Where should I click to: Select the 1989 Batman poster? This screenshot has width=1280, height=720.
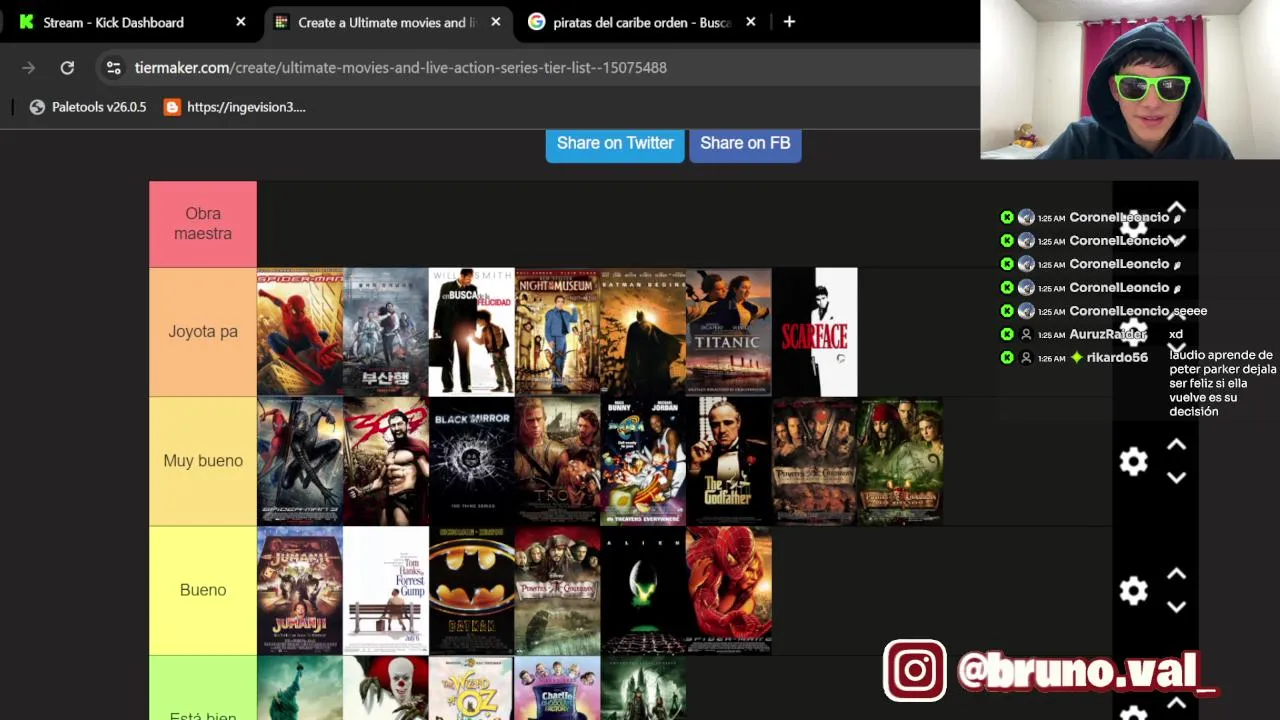(472, 590)
